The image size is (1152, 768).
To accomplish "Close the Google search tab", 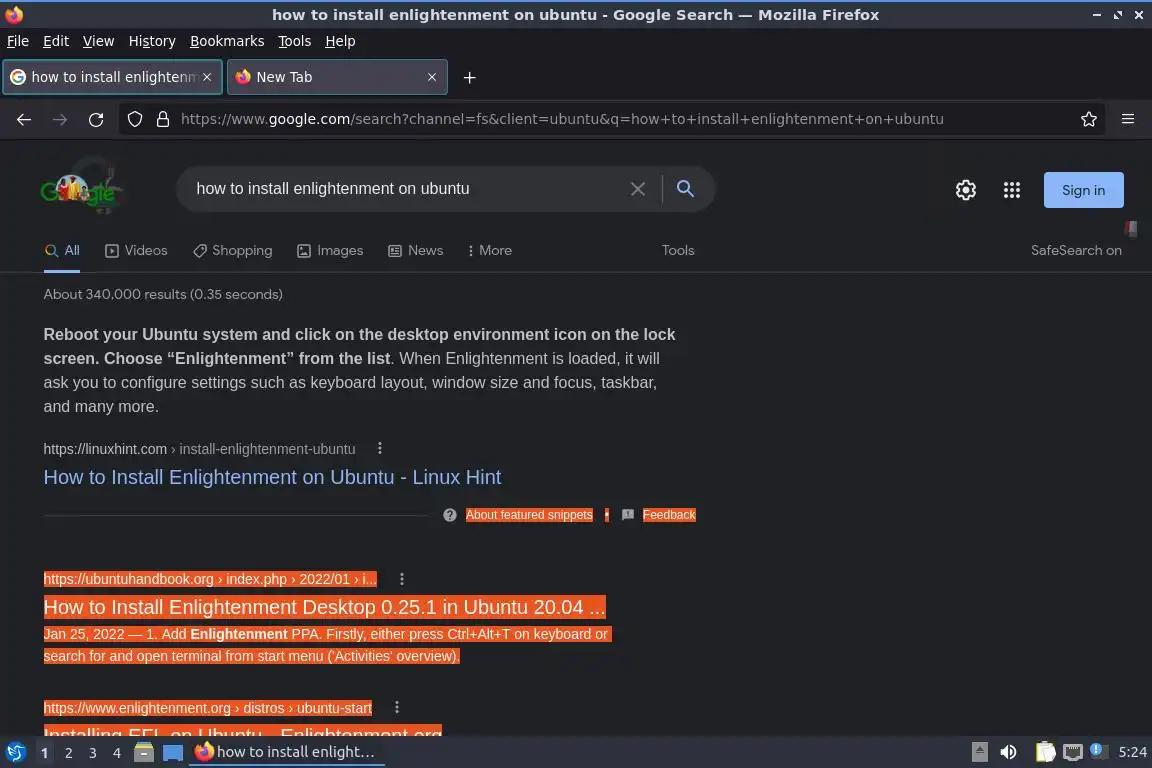I will coord(207,77).
